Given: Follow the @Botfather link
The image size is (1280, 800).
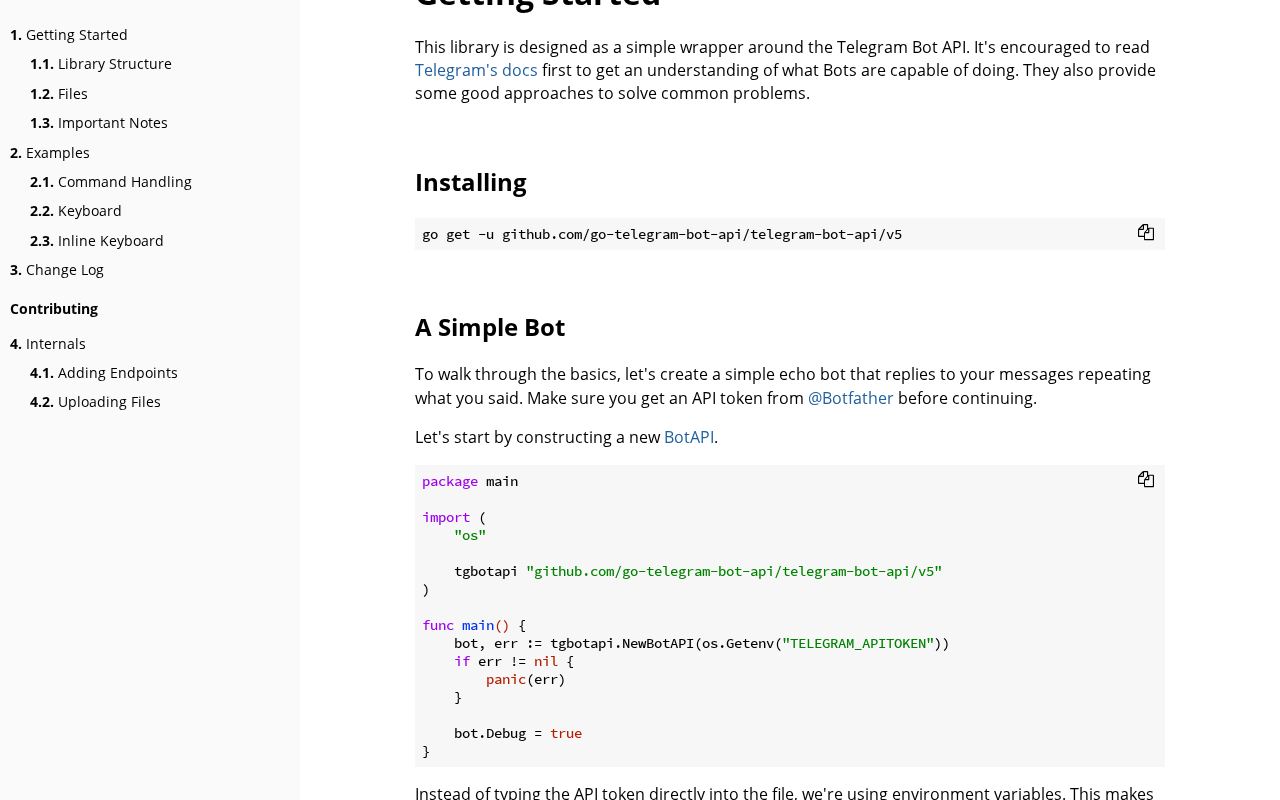Looking at the screenshot, I should pos(851,398).
